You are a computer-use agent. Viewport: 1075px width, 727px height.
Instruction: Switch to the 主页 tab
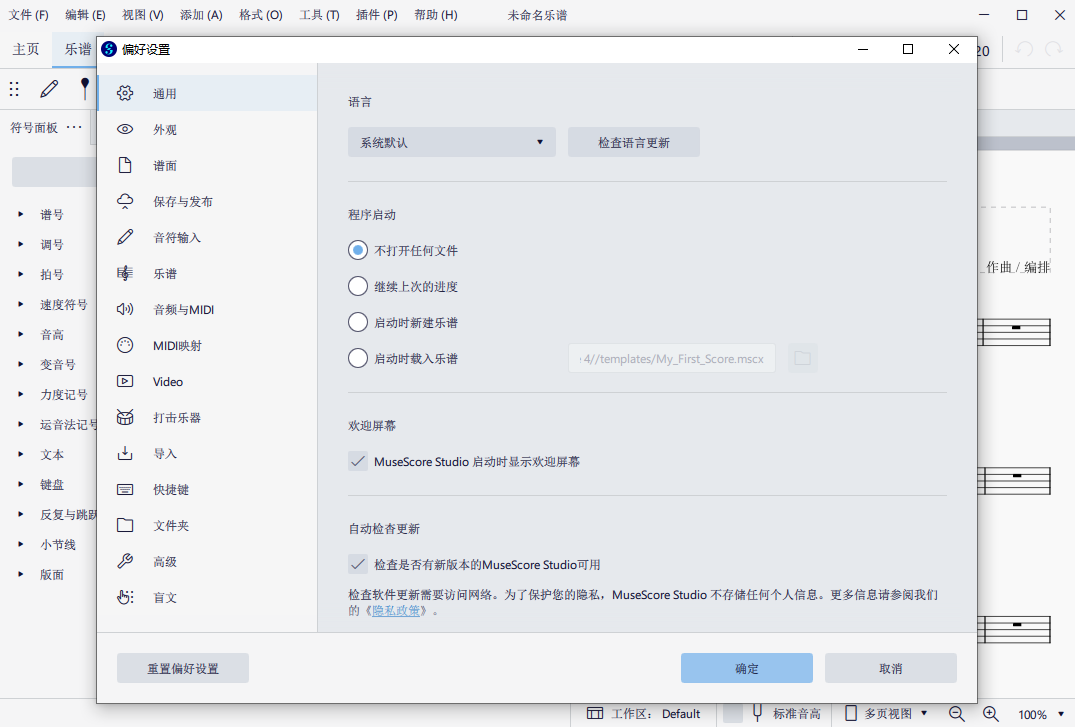[26, 49]
